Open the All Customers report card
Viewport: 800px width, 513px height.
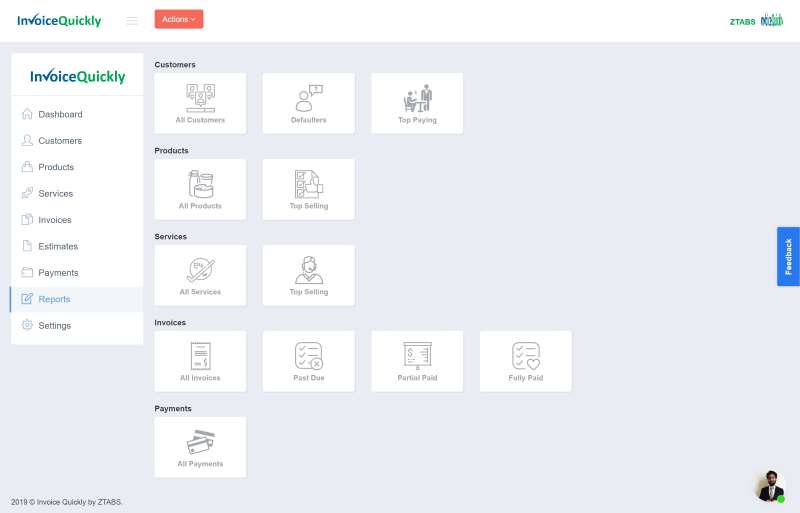coord(200,103)
